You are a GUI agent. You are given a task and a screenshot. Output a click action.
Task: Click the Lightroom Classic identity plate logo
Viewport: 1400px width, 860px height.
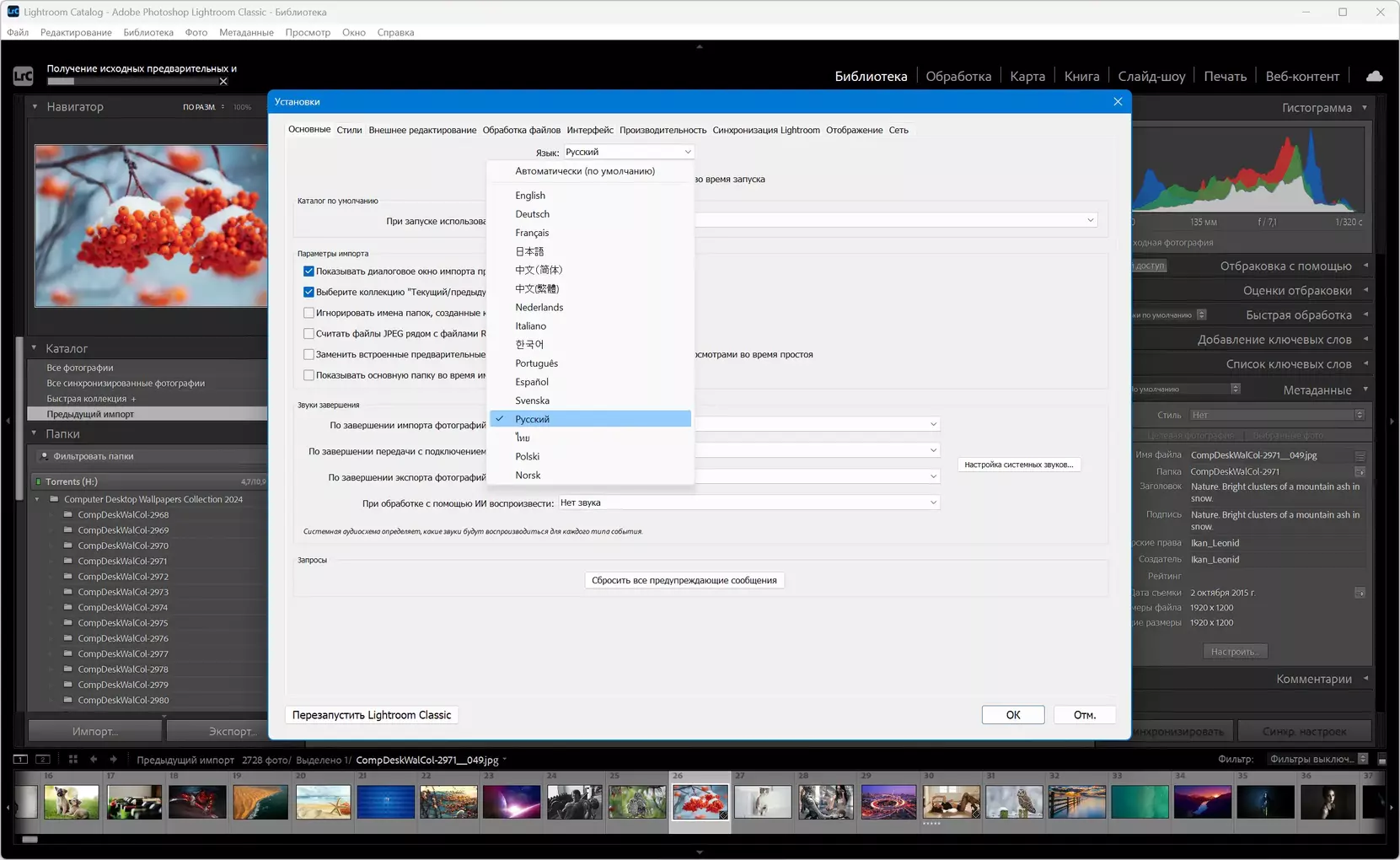pyautogui.click(x=23, y=76)
